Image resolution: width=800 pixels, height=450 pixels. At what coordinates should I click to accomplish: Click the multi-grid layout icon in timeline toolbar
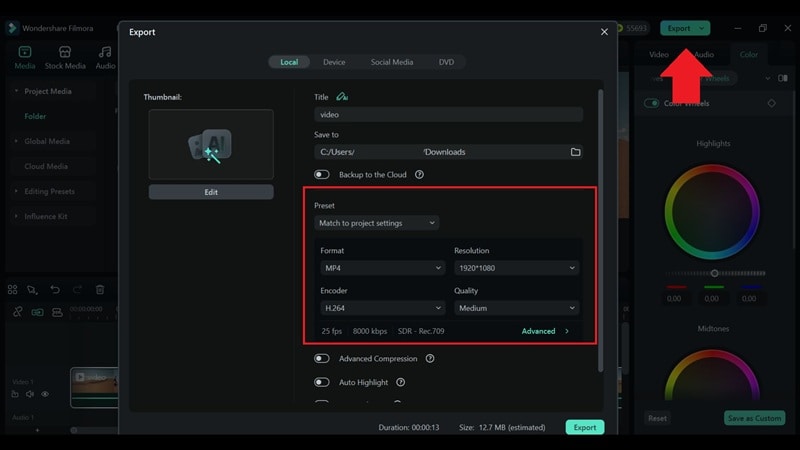click(x=12, y=290)
